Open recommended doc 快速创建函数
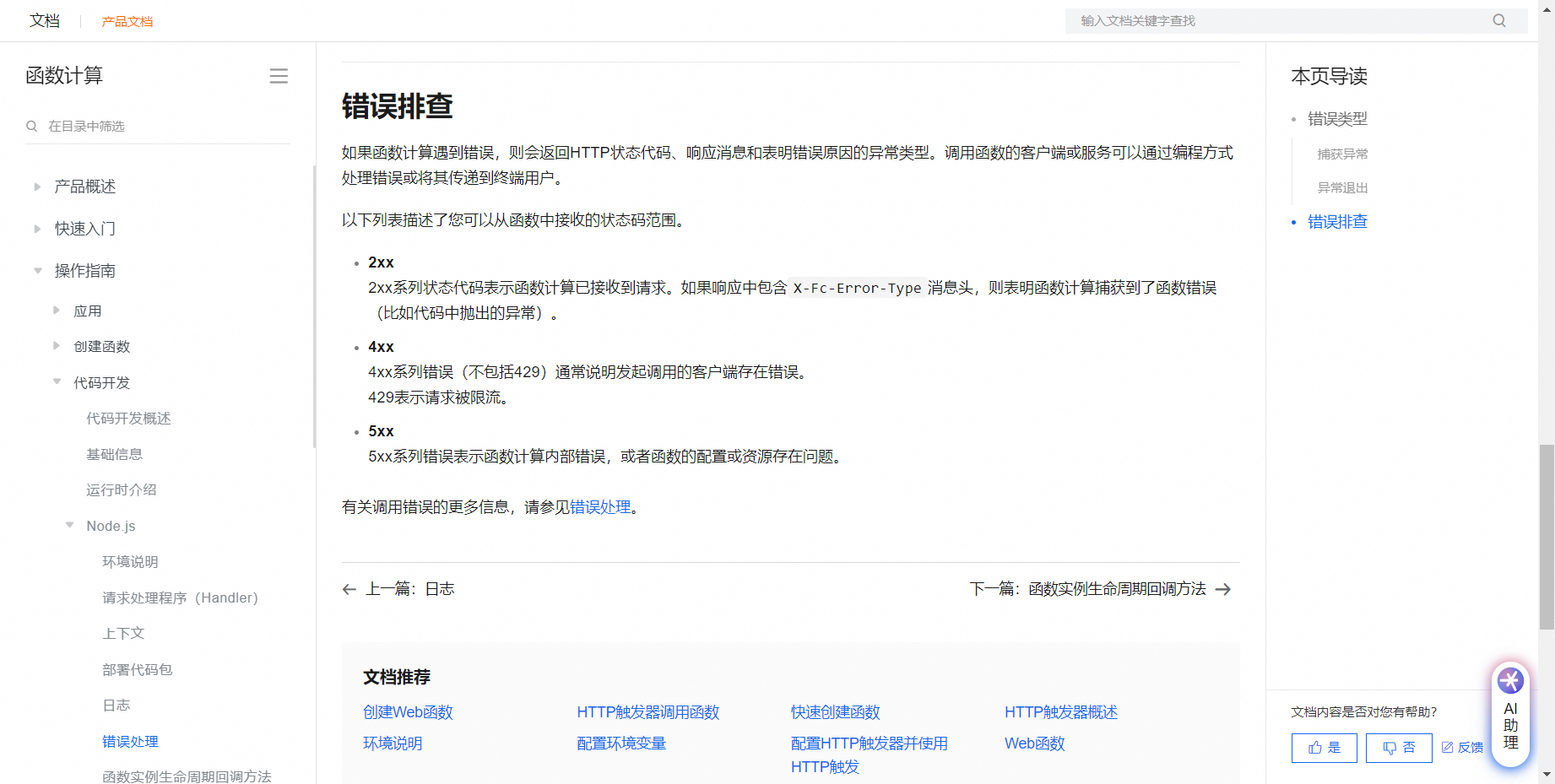Viewport: 1555px width, 784px height. (835, 712)
